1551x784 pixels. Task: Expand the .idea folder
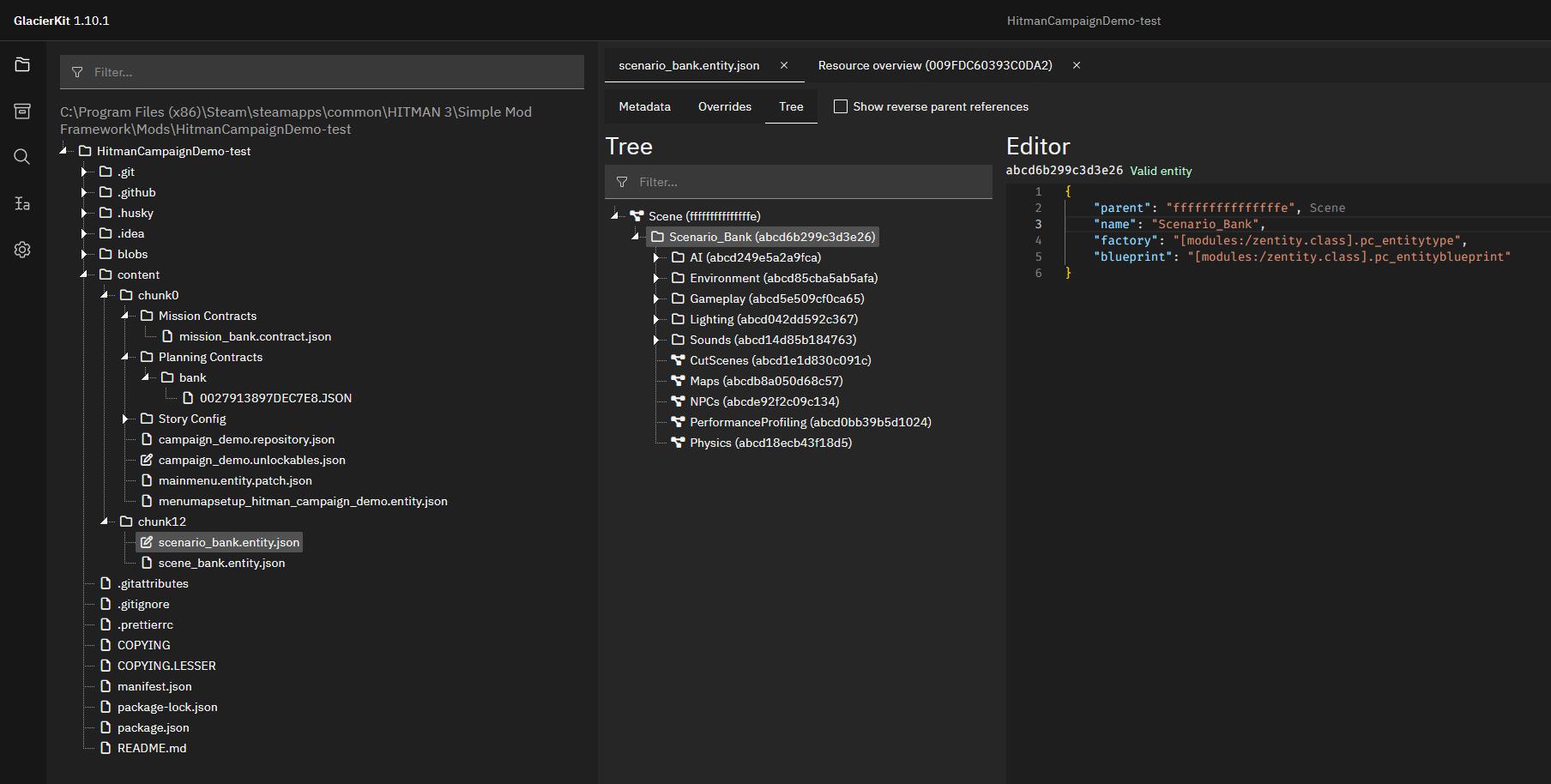point(84,233)
